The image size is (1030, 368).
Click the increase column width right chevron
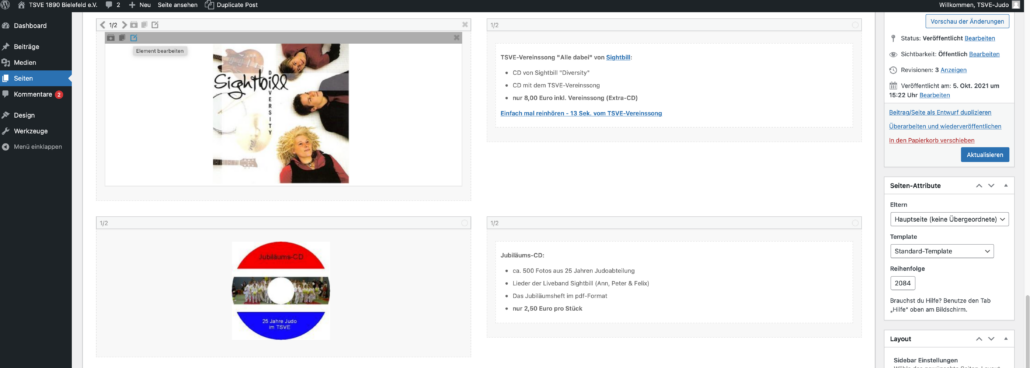124,25
